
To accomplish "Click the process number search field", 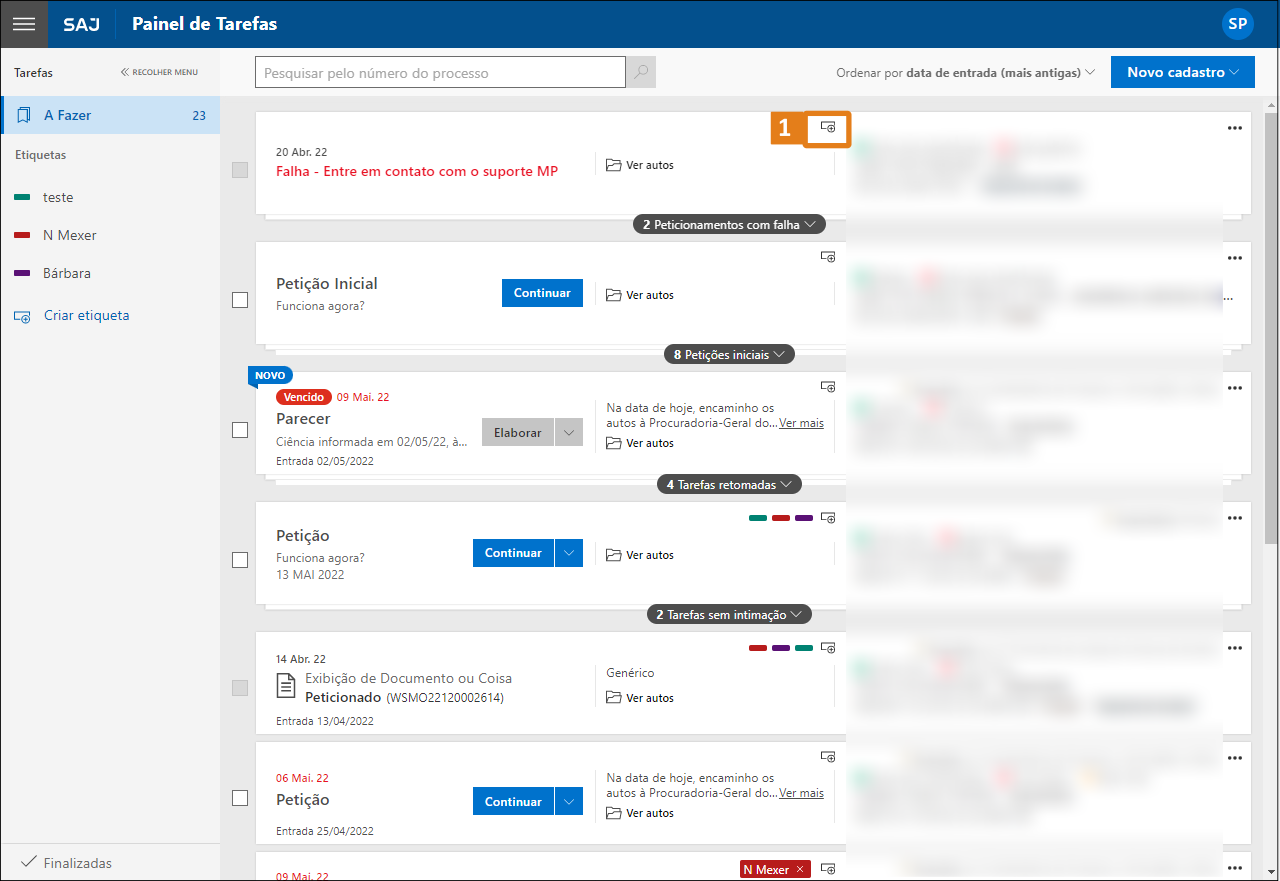I will [440, 73].
